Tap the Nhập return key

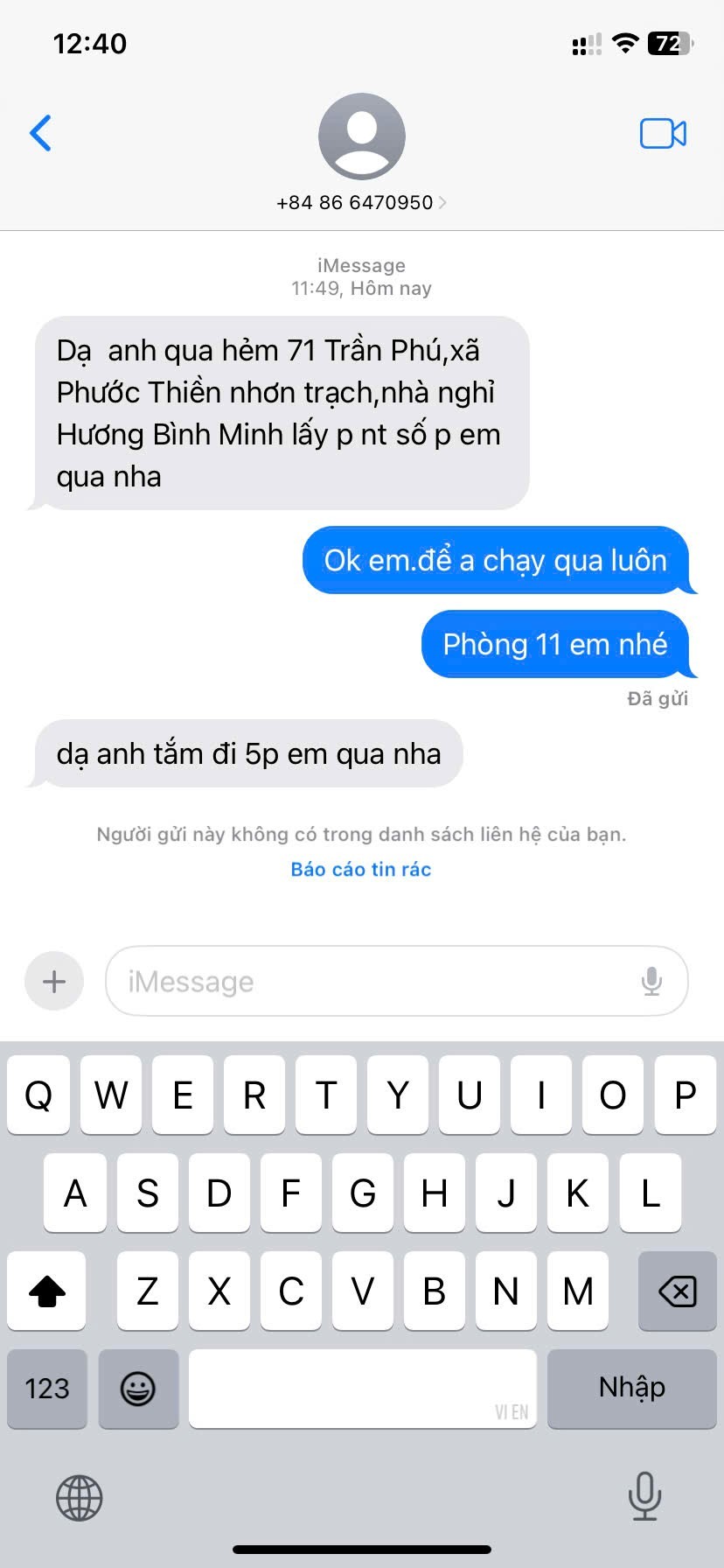pos(632,1389)
